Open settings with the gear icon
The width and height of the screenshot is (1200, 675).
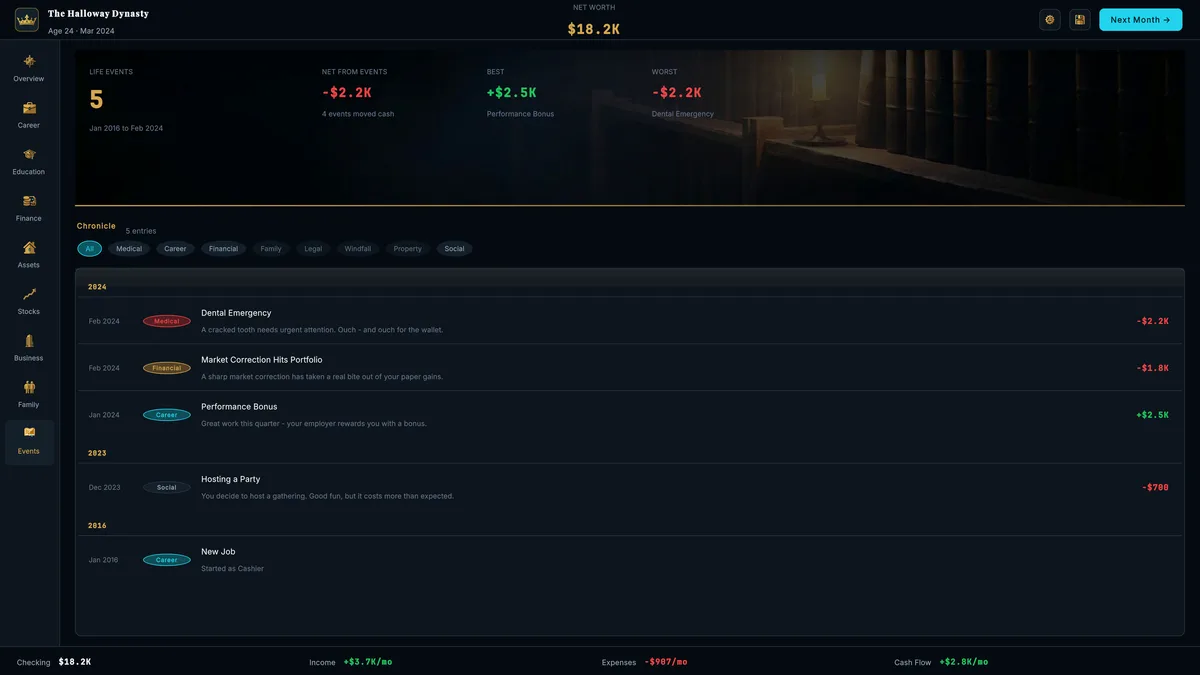tap(1050, 20)
